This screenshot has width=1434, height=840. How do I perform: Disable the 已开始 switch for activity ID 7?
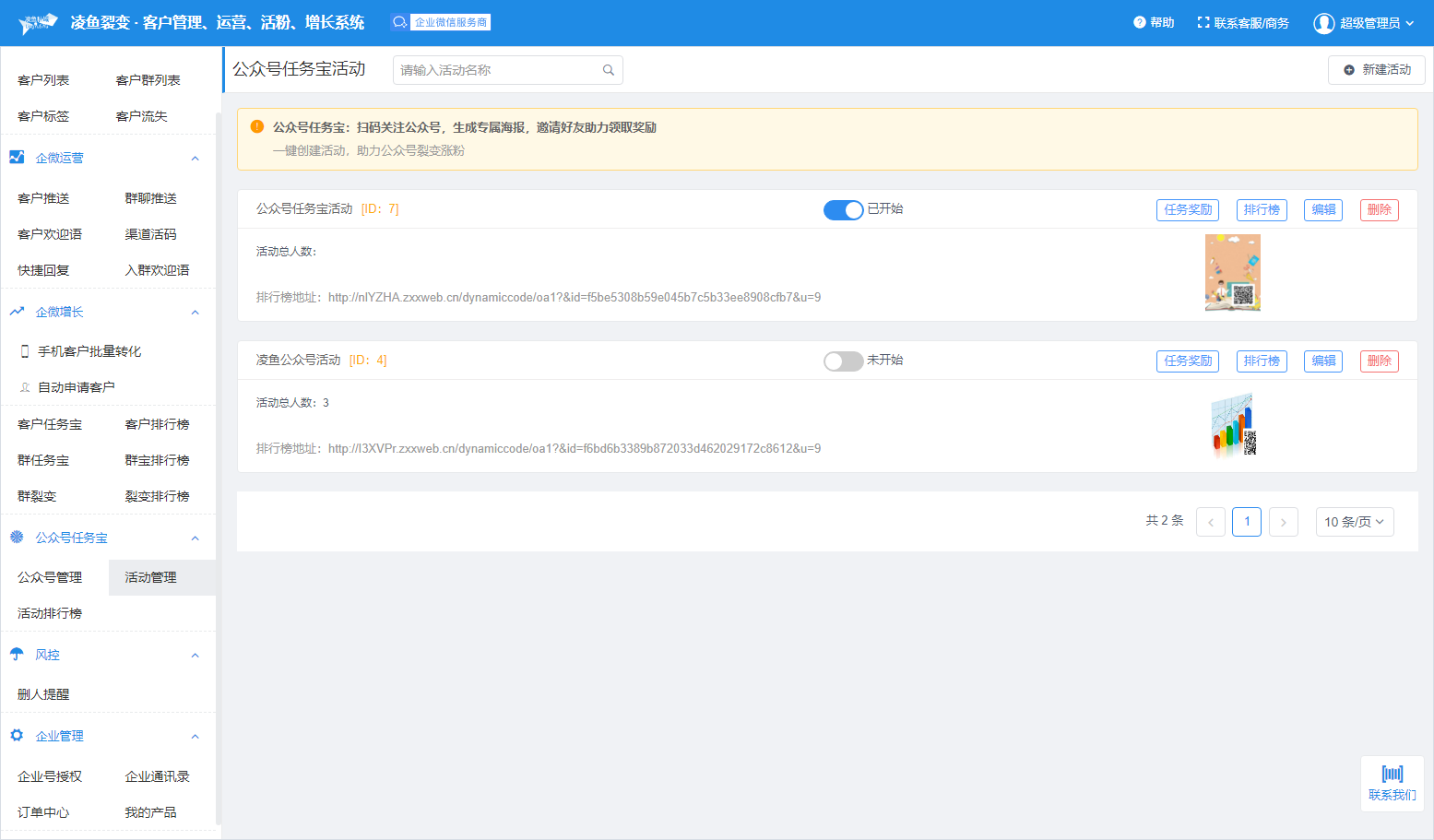843,210
